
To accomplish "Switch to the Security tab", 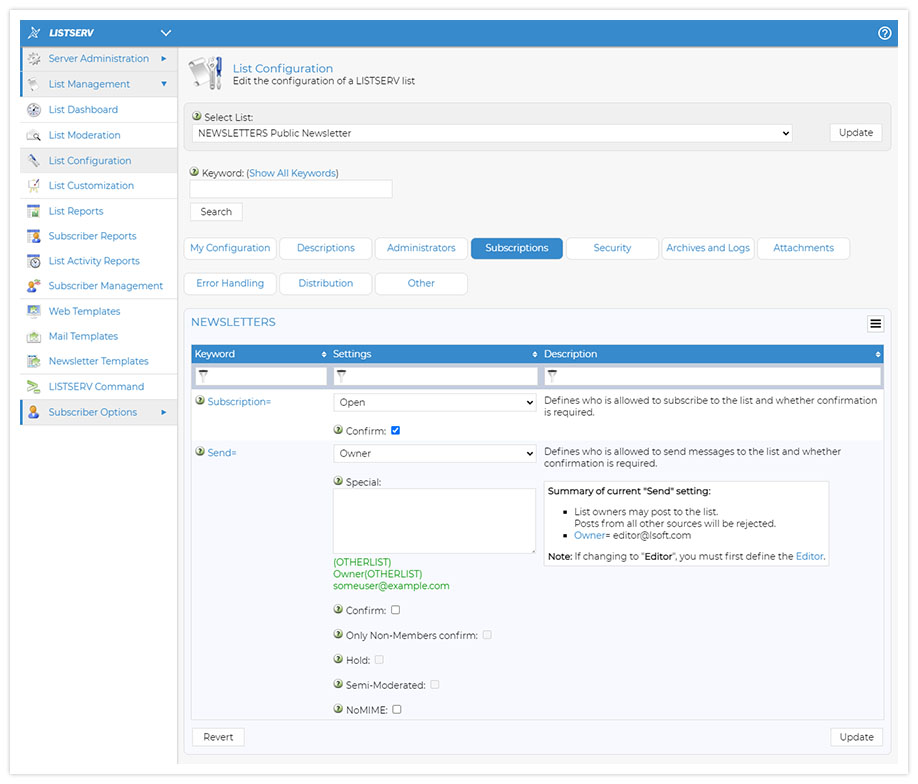I will 612,248.
